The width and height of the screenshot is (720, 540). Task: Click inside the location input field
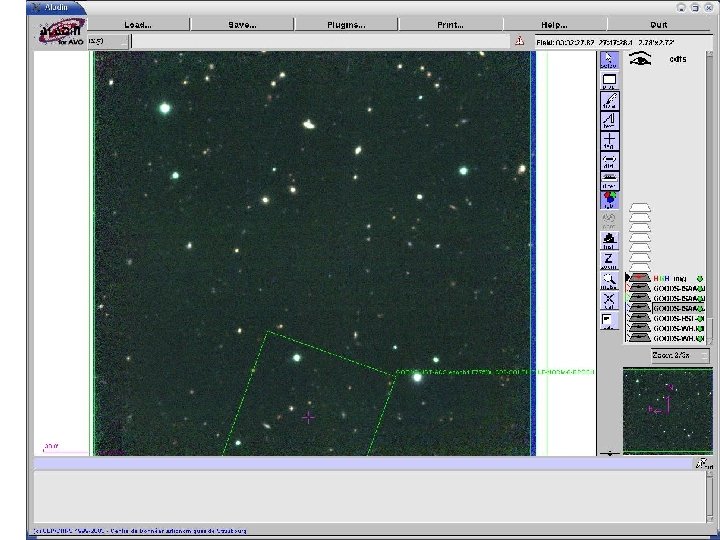pyautogui.click(x=321, y=41)
